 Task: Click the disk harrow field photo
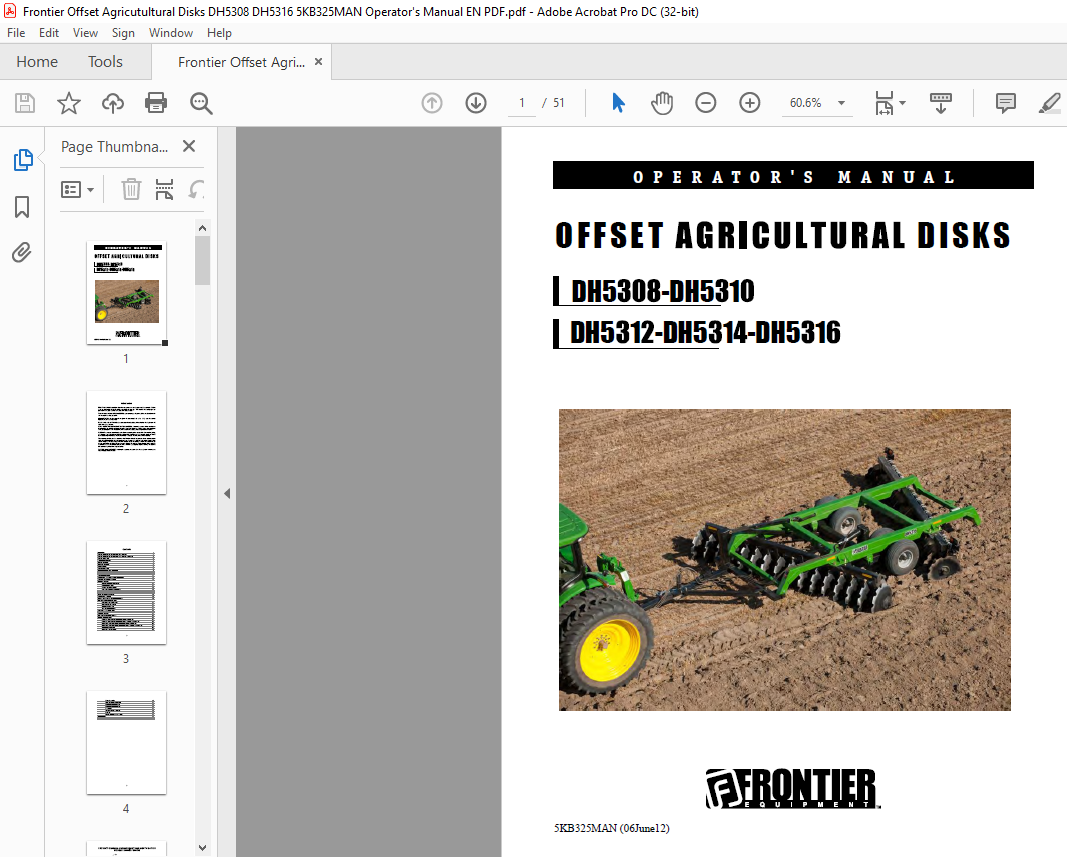click(785, 560)
